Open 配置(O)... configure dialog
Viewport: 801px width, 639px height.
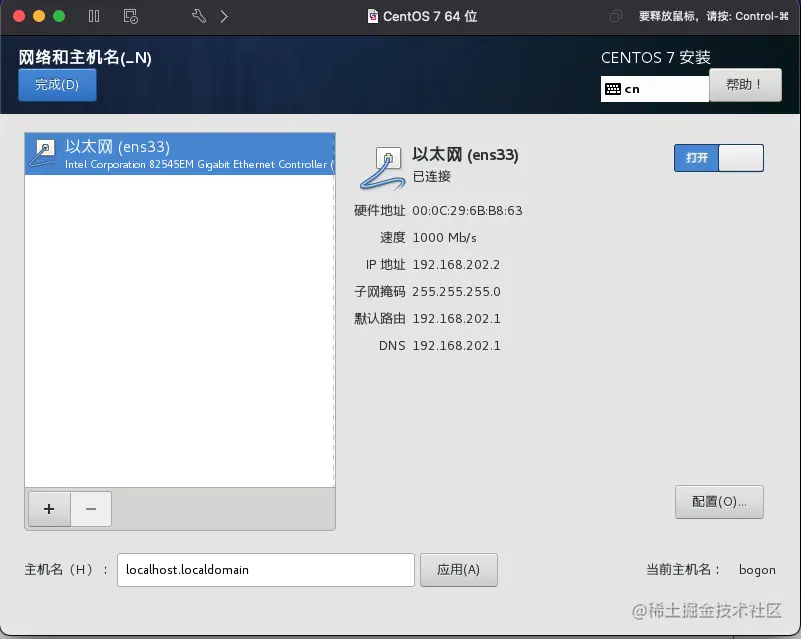click(x=719, y=502)
